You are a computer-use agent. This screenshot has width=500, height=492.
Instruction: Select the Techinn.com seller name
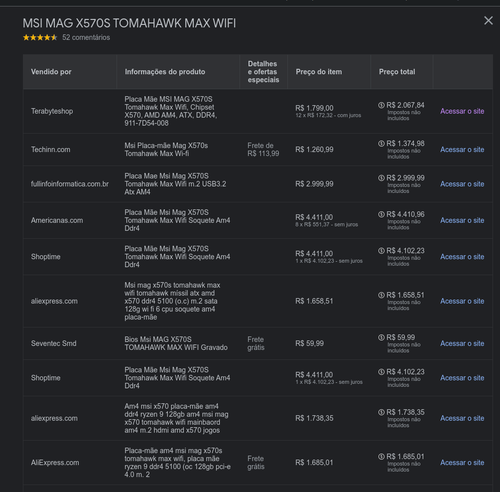point(51,149)
